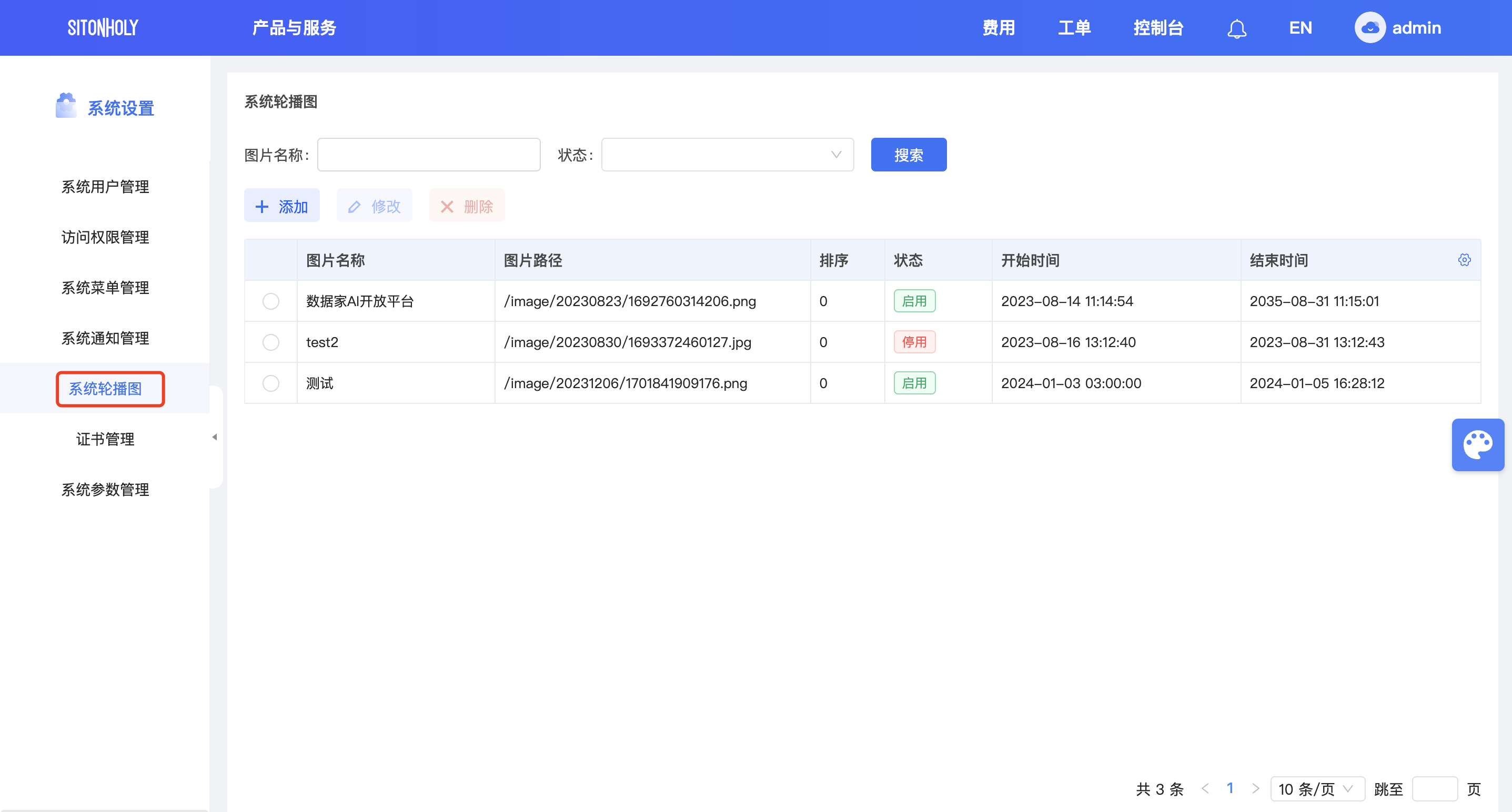Click the 共 3 条 total count
The image size is (1512, 812).
coord(1159,788)
